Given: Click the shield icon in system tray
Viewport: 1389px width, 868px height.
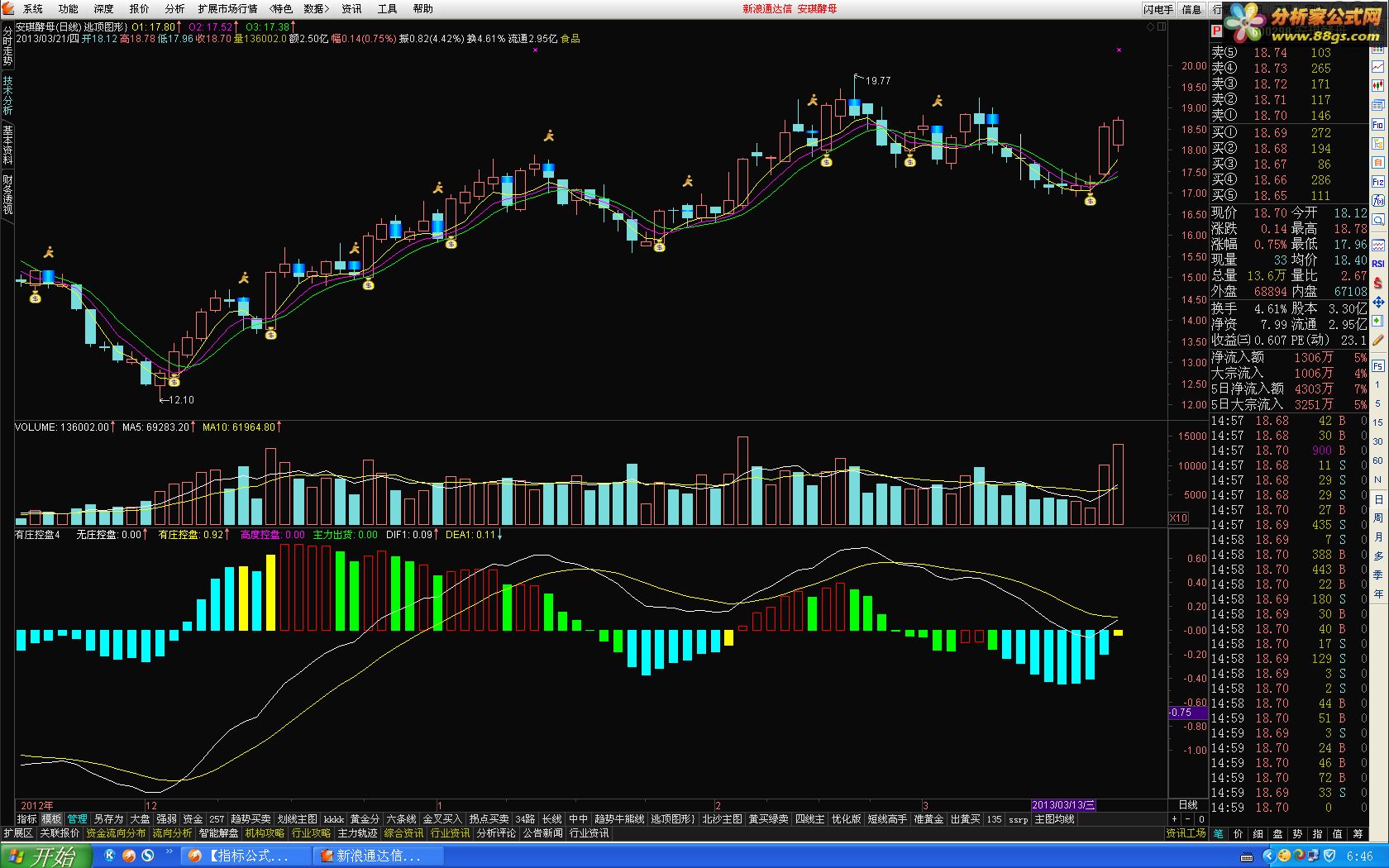Looking at the screenshot, I should 1329,856.
